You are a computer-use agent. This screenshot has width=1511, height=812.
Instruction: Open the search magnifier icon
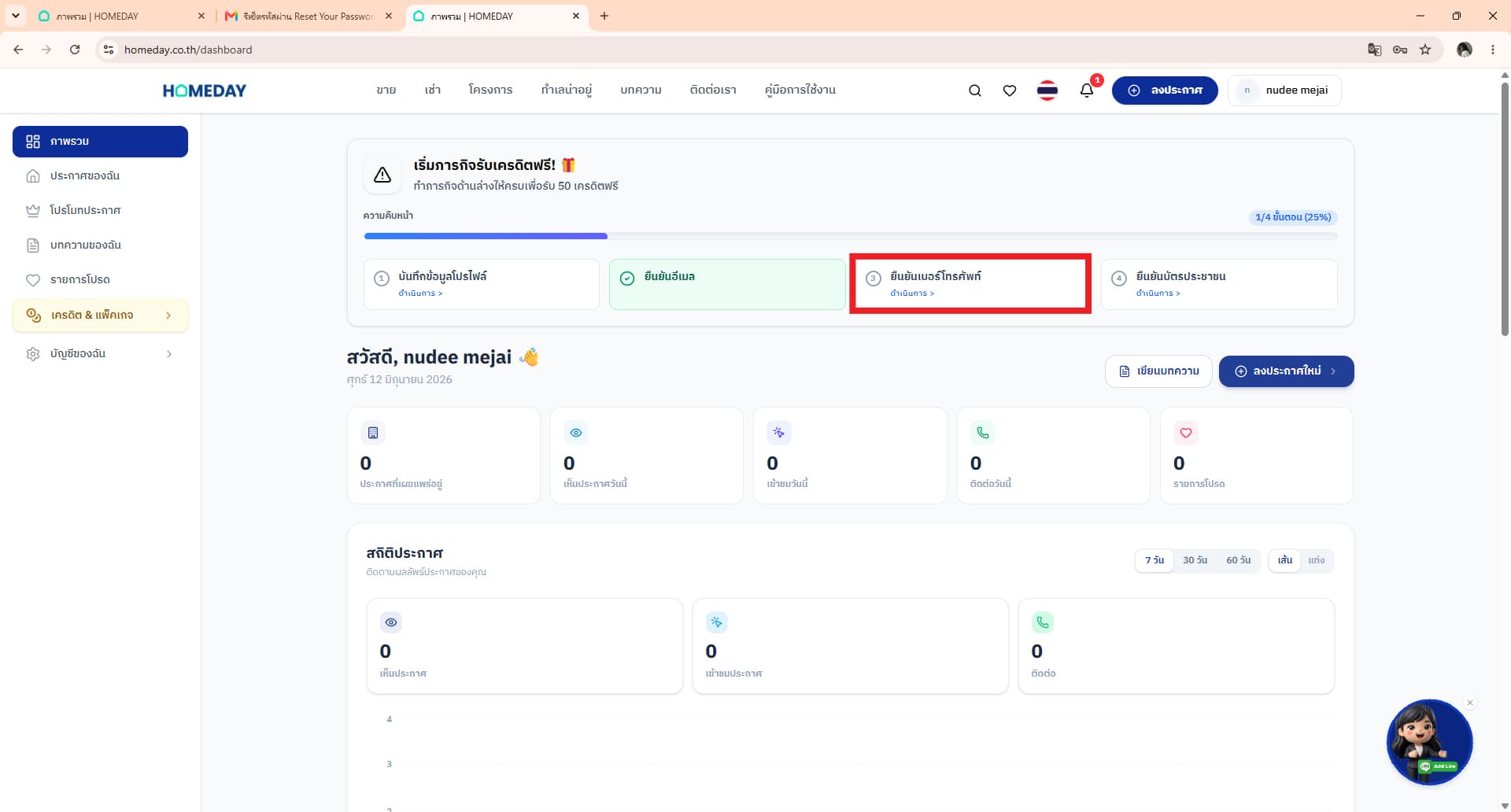(974, 90)
